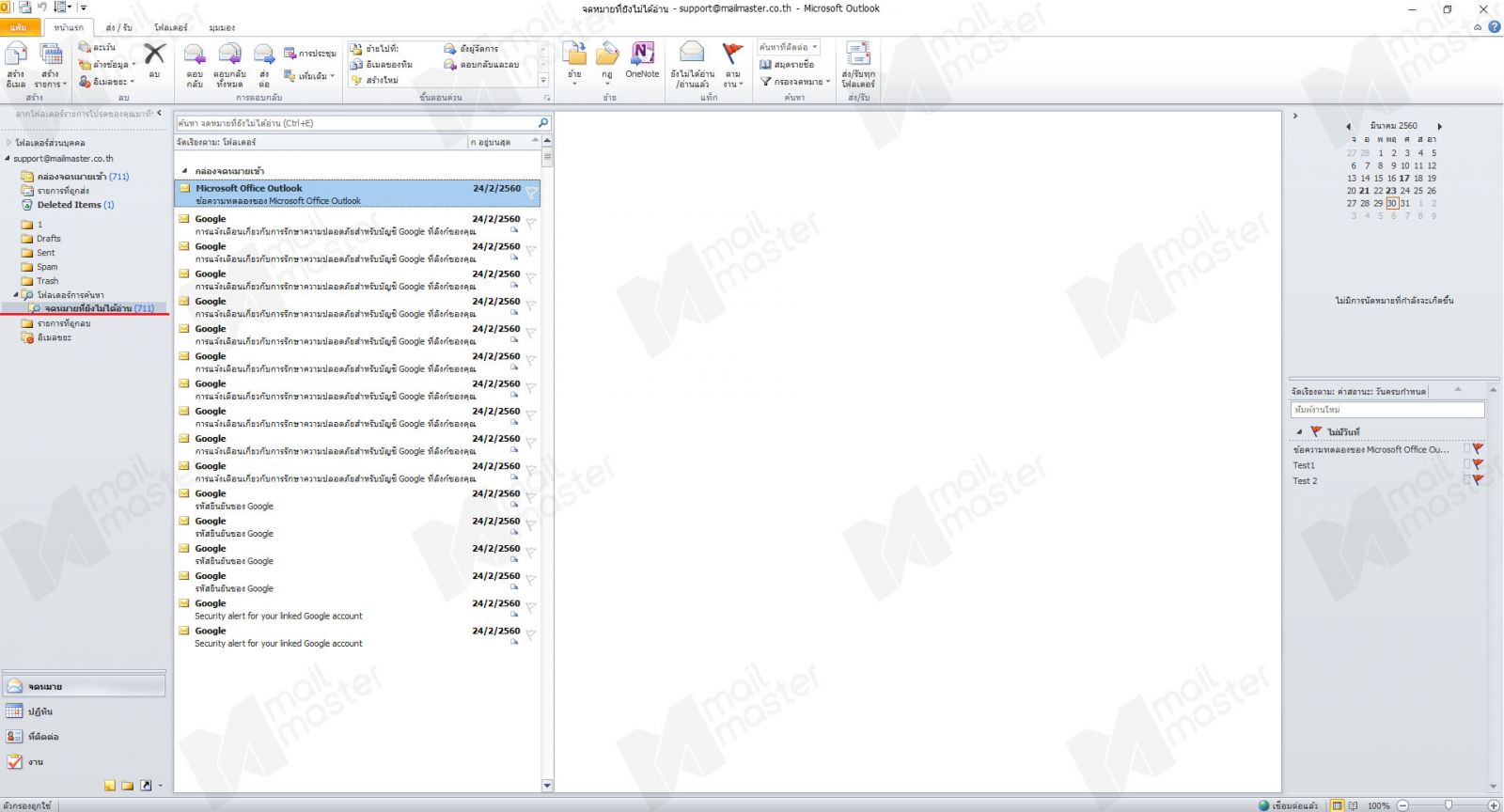Reply to the selected message
The width and height of the screenshot is (1504, 812).
(195, 65)
